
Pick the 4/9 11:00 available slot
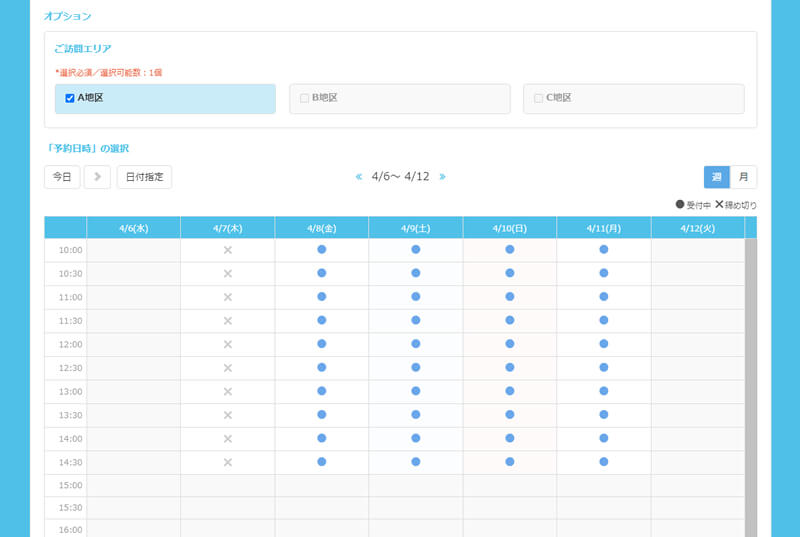(416, 296)
